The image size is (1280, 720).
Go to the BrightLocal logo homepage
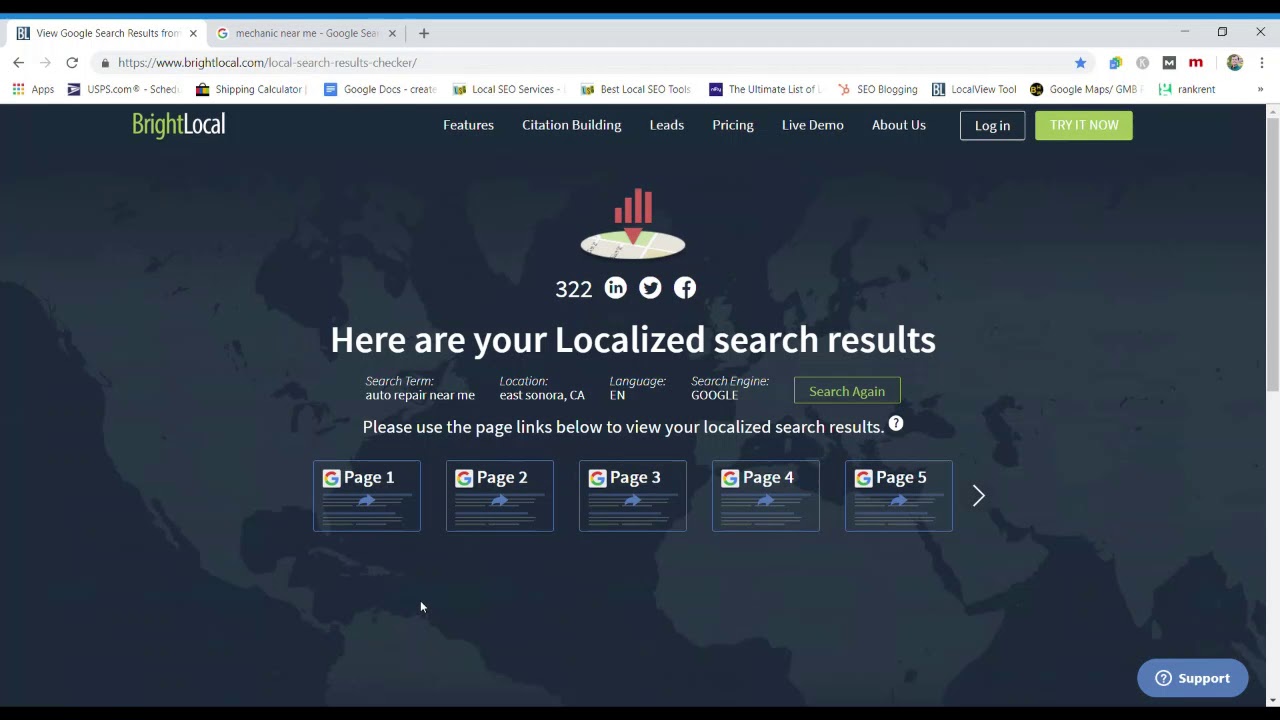[179, 125]
